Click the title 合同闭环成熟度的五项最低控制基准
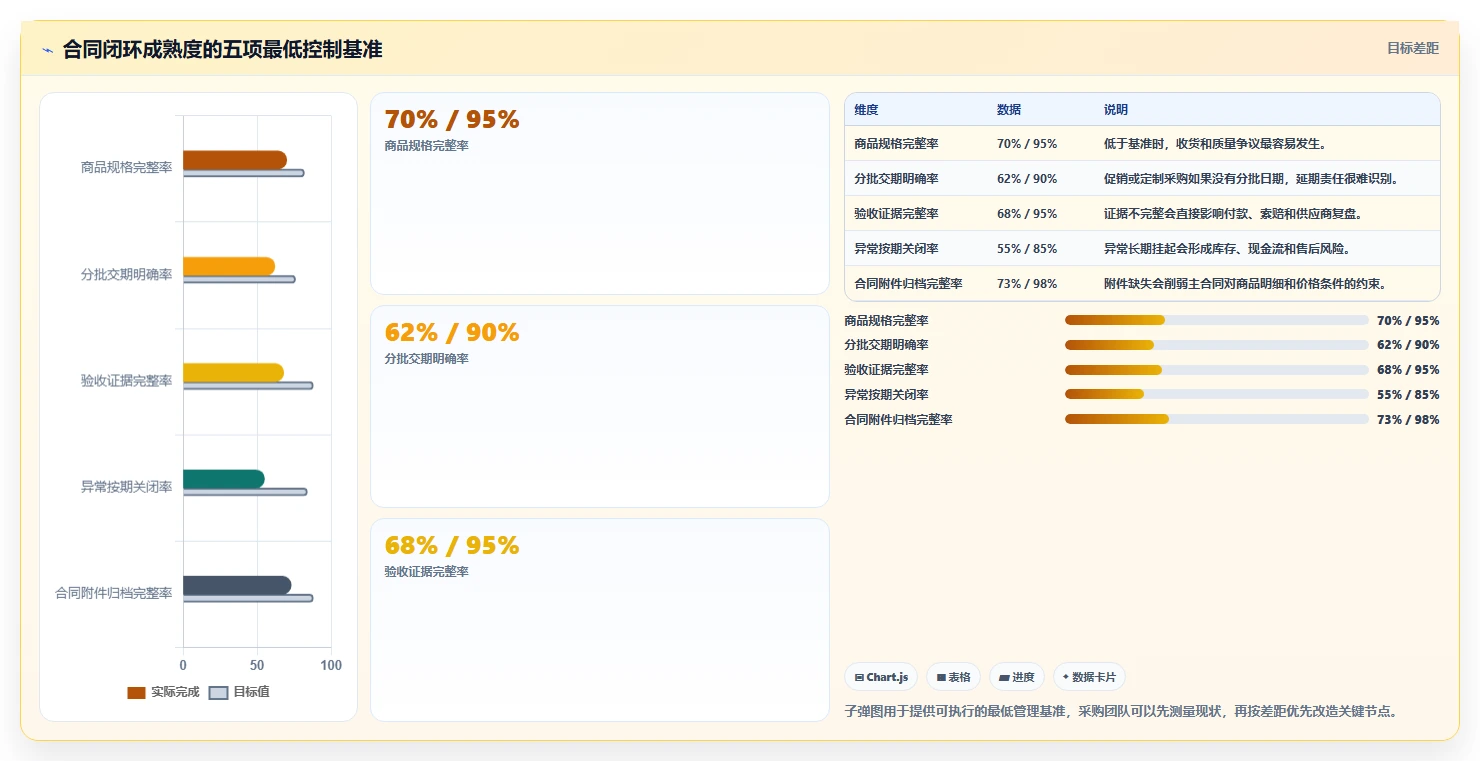1480x761 pixels. tap(222, 49)
